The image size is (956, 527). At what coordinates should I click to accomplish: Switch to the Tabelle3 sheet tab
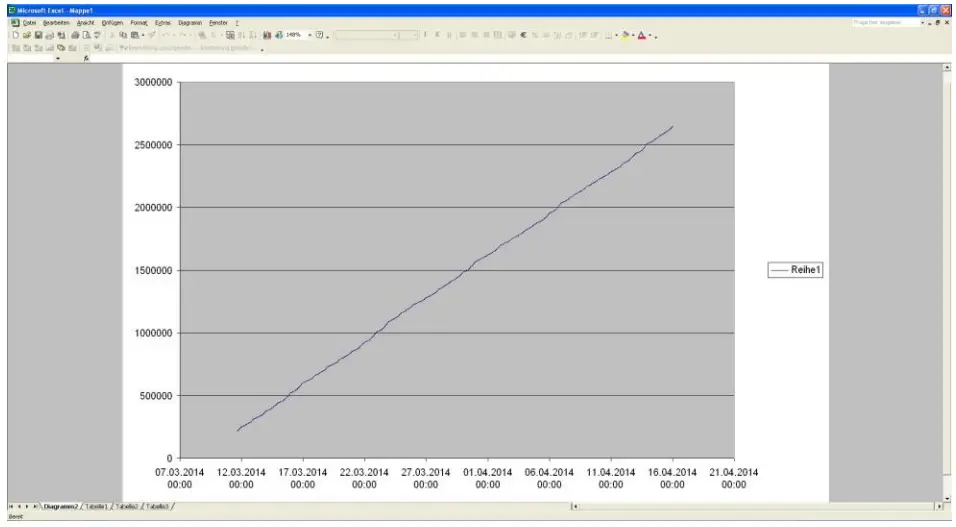157,506
